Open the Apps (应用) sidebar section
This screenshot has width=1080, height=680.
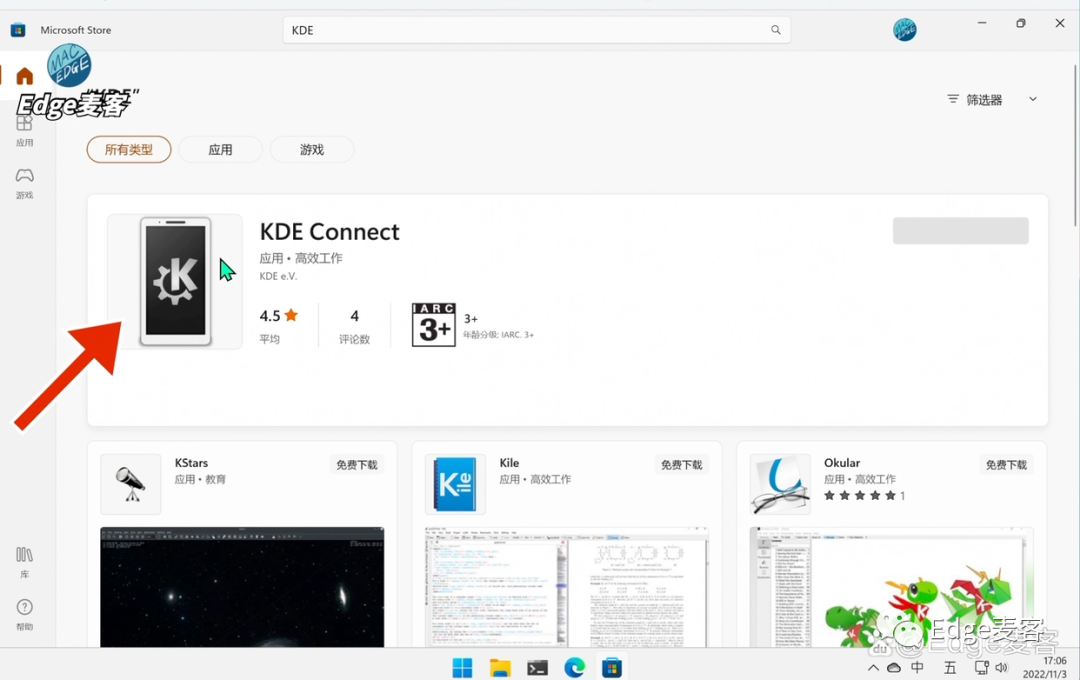[x=24, y=131]
